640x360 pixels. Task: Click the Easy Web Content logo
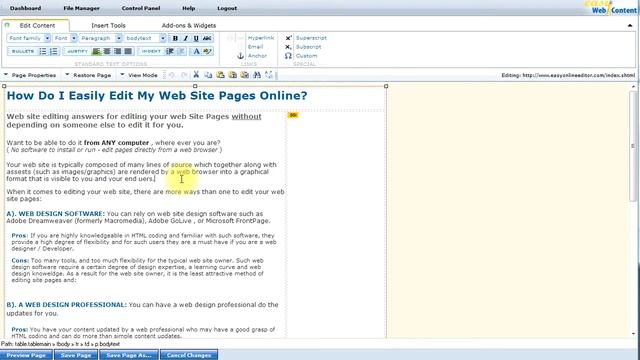(611, 7)
